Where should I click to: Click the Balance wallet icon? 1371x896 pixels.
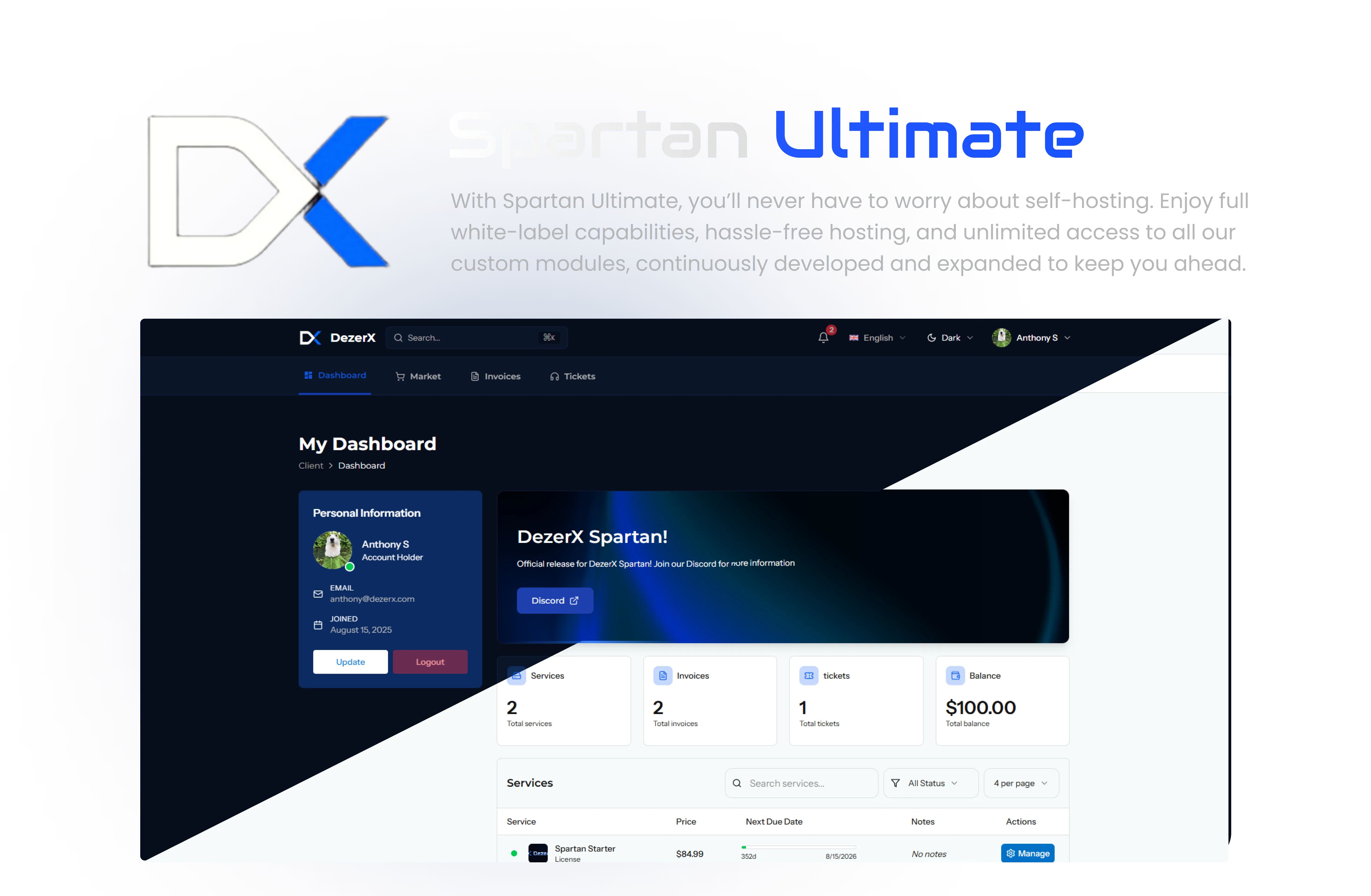coord(955,675)
